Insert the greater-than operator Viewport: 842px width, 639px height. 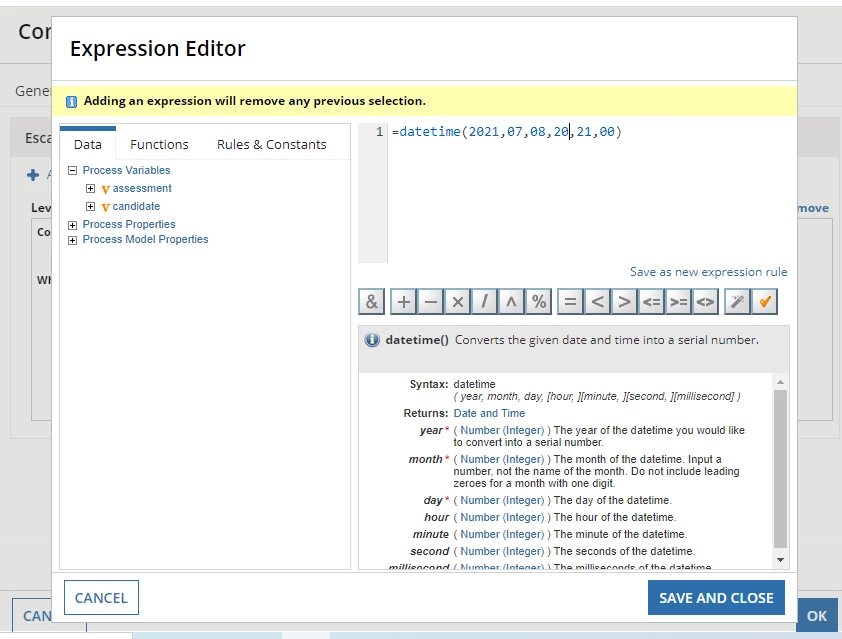(624, 301)
